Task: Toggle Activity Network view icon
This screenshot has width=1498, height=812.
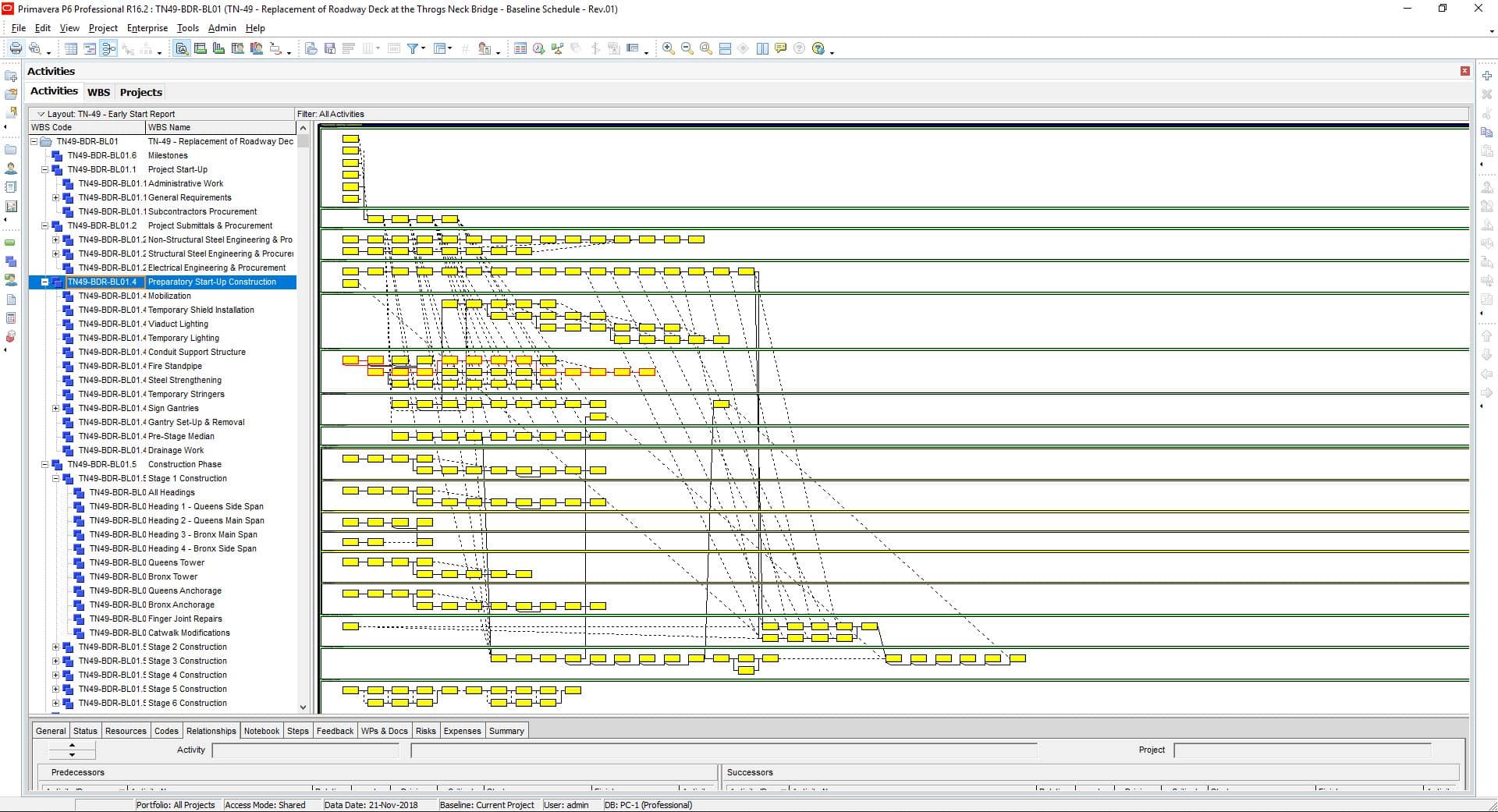Action: [x=108, y=48]
